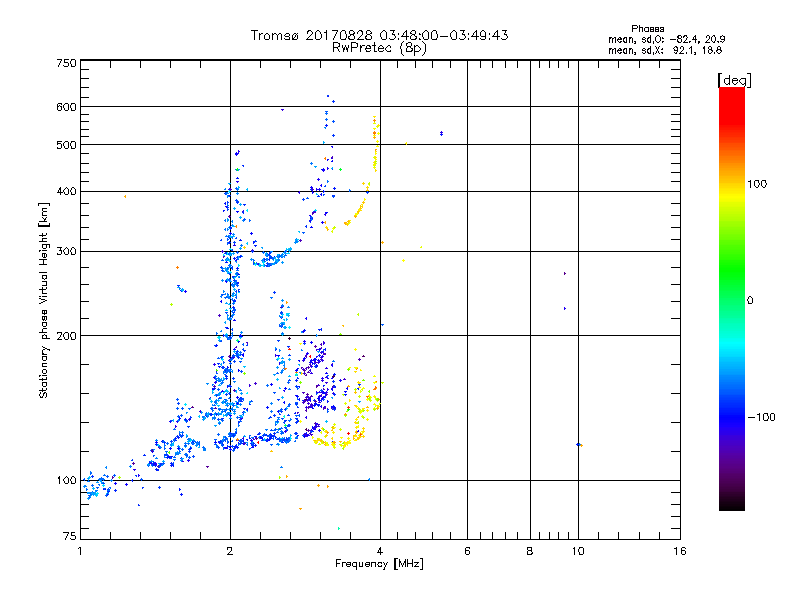Click the '4' x-axis tick label

380,551
